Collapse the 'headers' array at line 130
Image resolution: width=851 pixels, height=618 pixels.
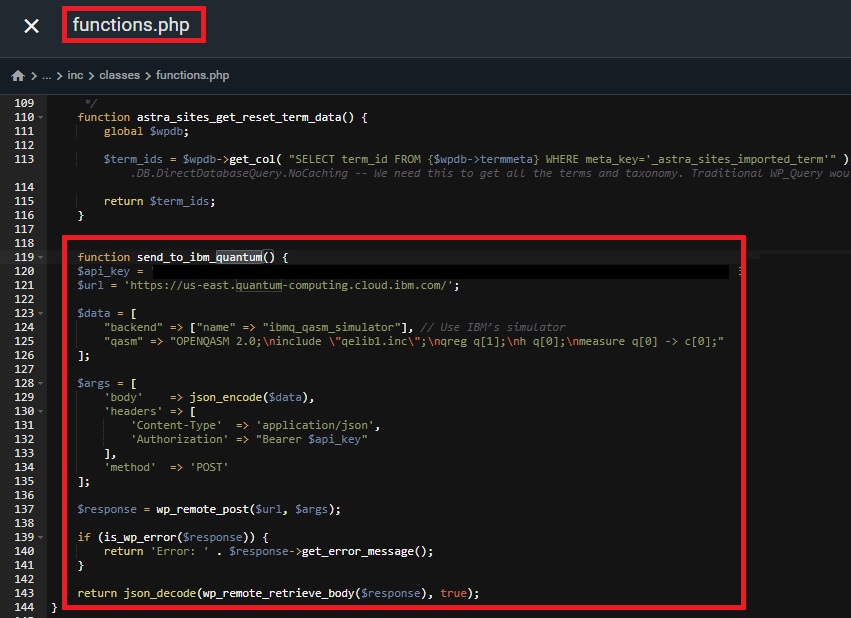tap(40, 411)
